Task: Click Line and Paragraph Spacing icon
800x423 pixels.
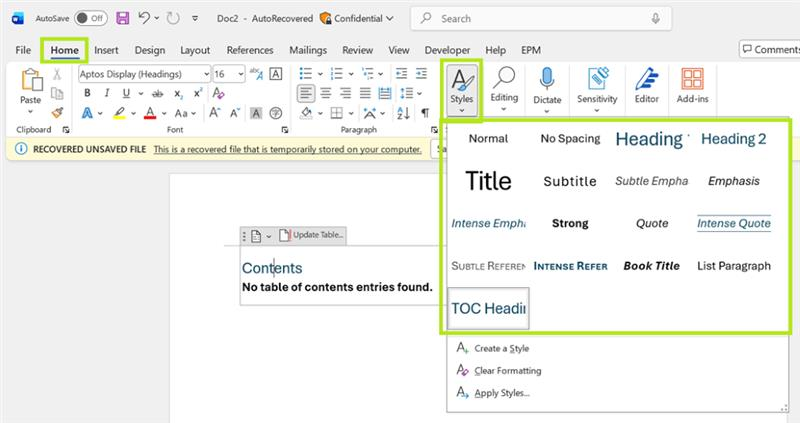Action: 407,93
